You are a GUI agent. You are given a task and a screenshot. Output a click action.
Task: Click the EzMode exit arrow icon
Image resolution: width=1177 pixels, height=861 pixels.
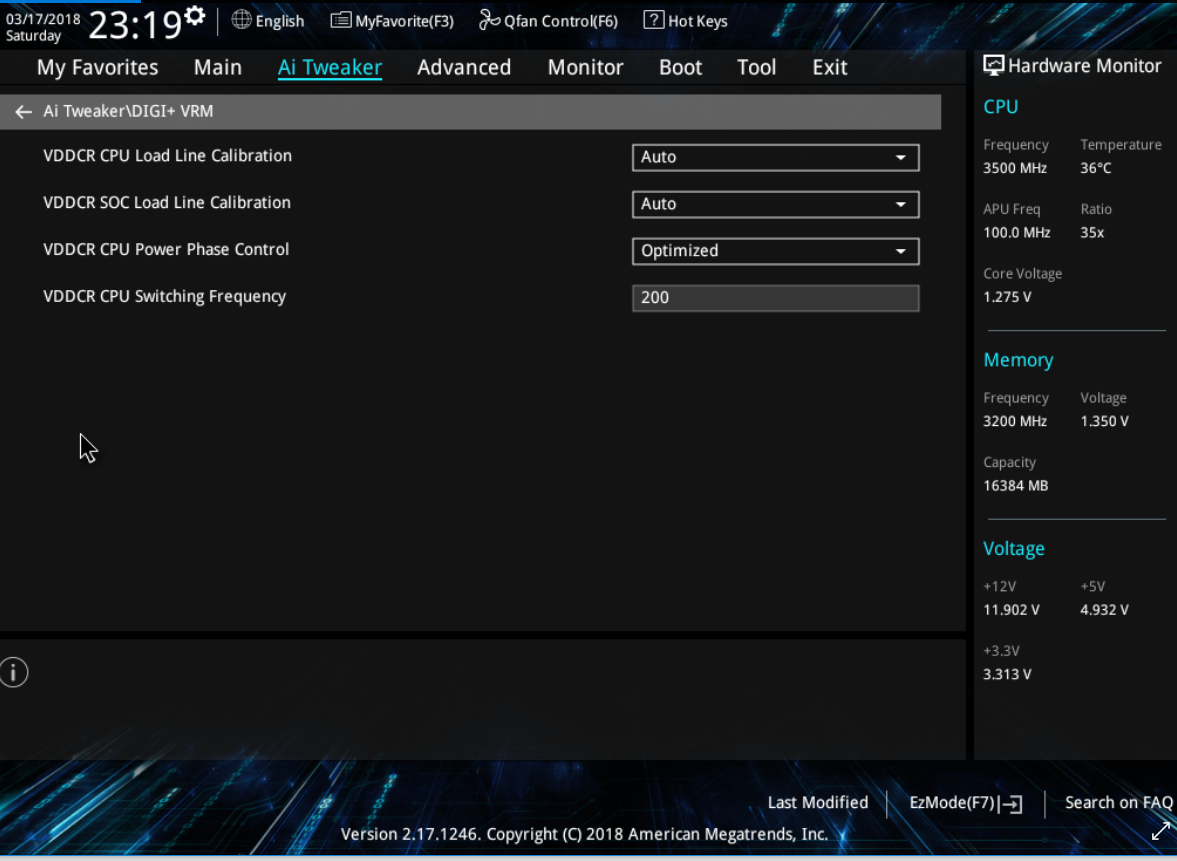pos(1012,804)
